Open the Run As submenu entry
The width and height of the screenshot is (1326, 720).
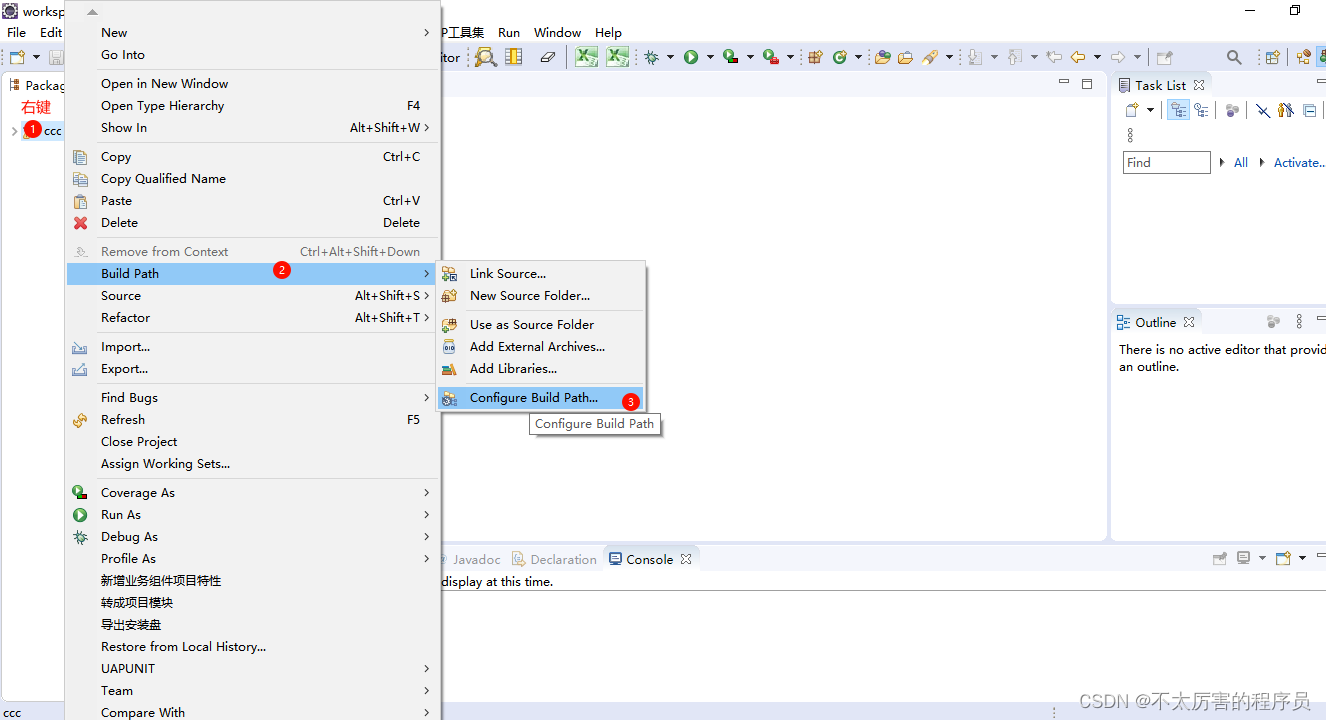click(251, 515)
